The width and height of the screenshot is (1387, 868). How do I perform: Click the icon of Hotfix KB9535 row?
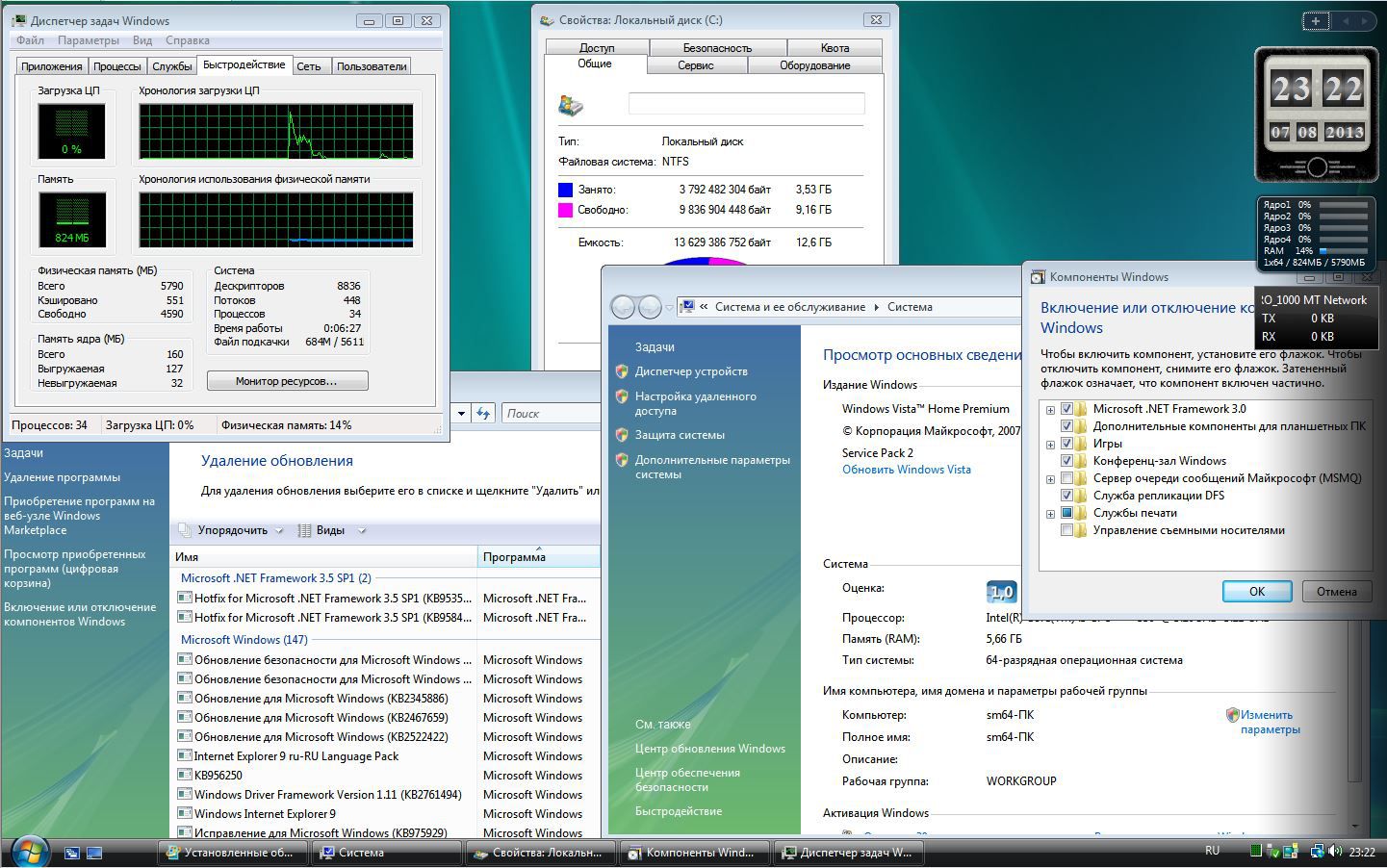[185, 598]
